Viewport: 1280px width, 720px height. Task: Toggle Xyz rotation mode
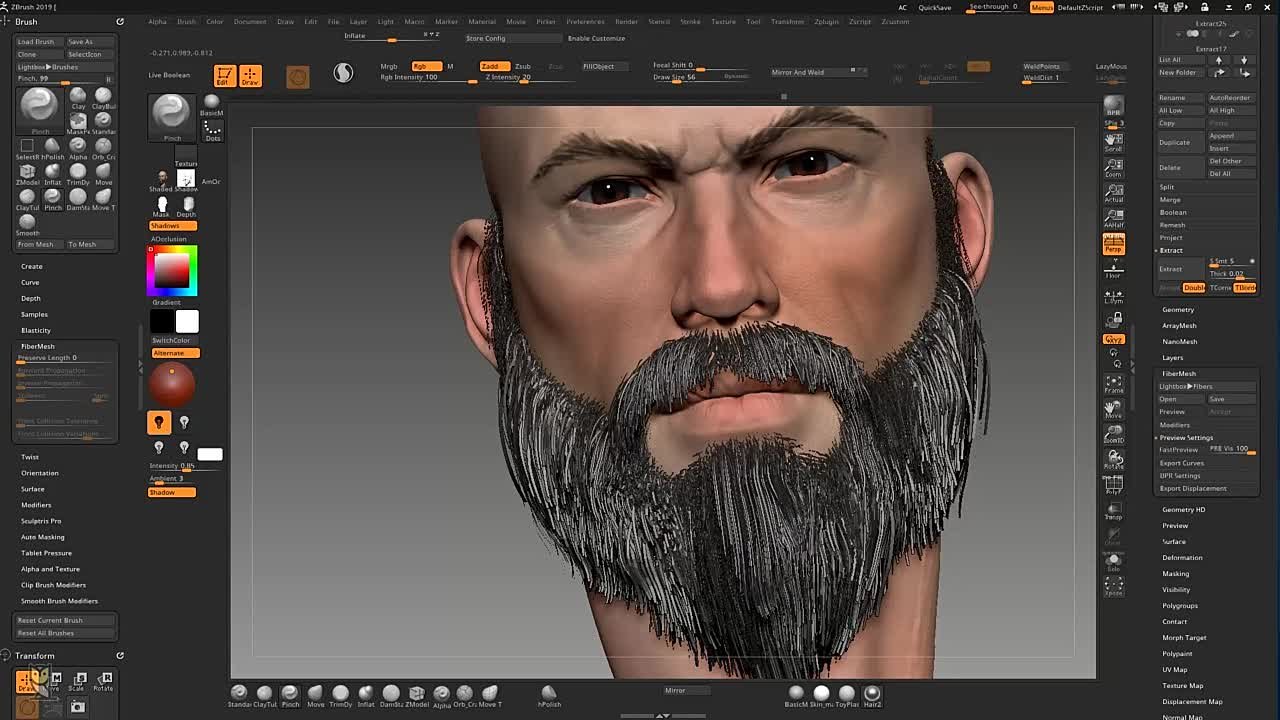[x=1113, y=340]
